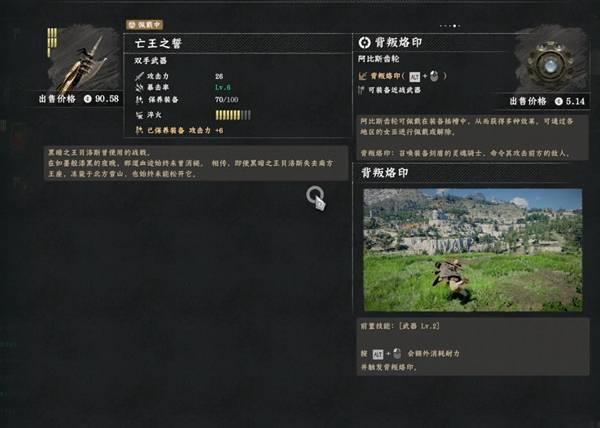Image resolution: width=600 pixels, height=428 pixels.
Task: Select the highlighted page indicator dot
Action: pyautogui.click(x=454, y=26)
